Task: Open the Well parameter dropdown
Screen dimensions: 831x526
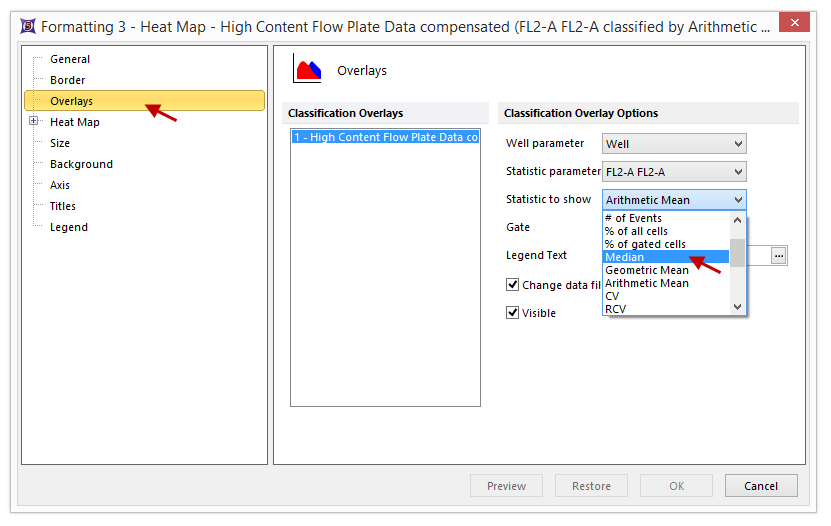Action: click(674, 144)
